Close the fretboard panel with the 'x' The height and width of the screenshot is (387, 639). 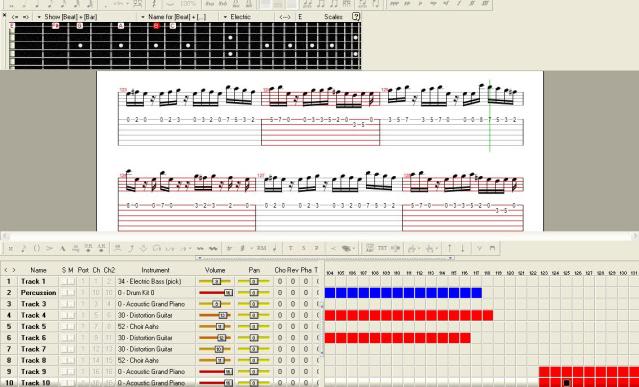[4, 15]
